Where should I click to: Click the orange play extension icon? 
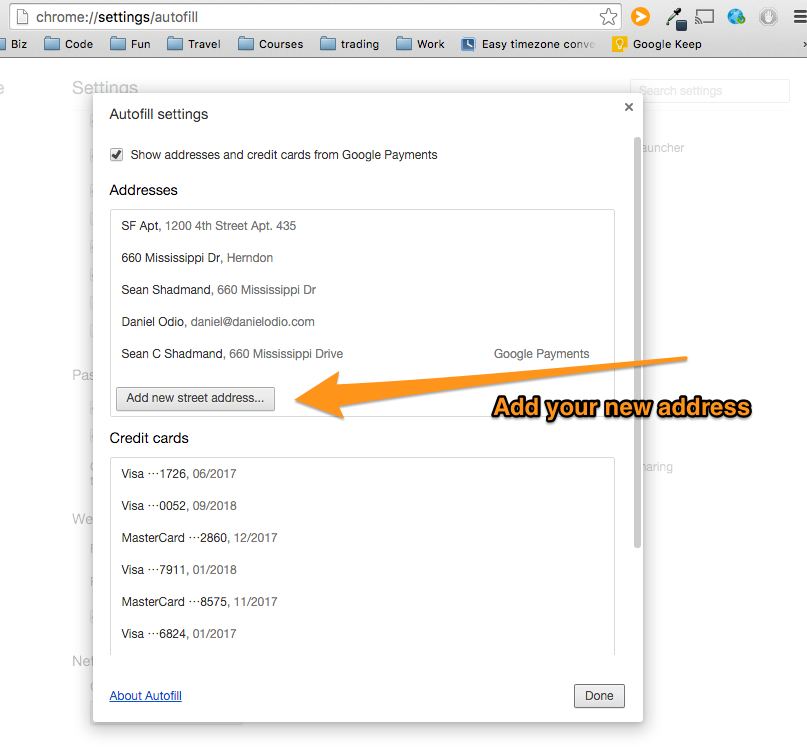(x=641, y=17)
